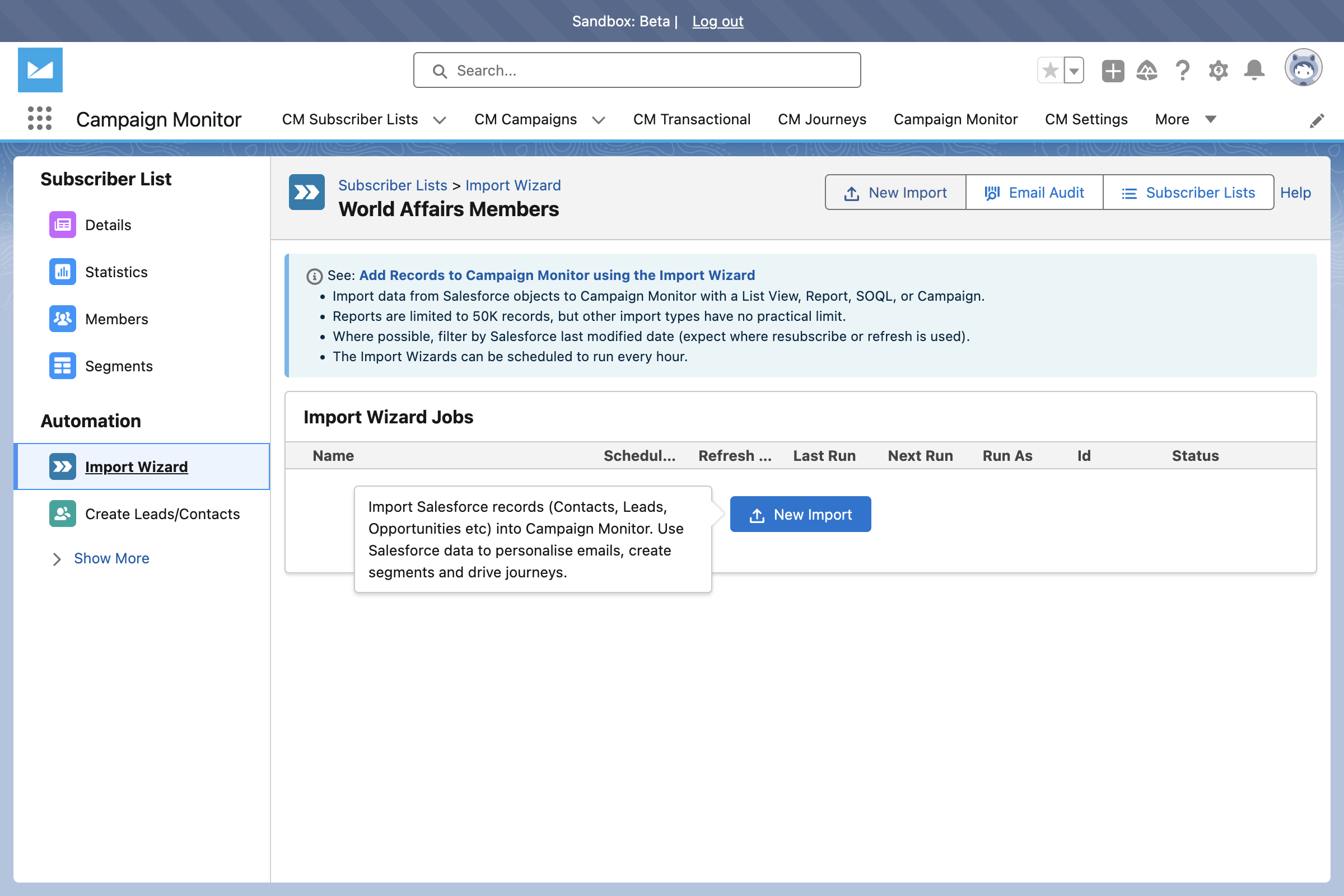Open the CM Journeys tab
Image resolution: width=1344 pixels, height=896 pixels.
(822, 119)
